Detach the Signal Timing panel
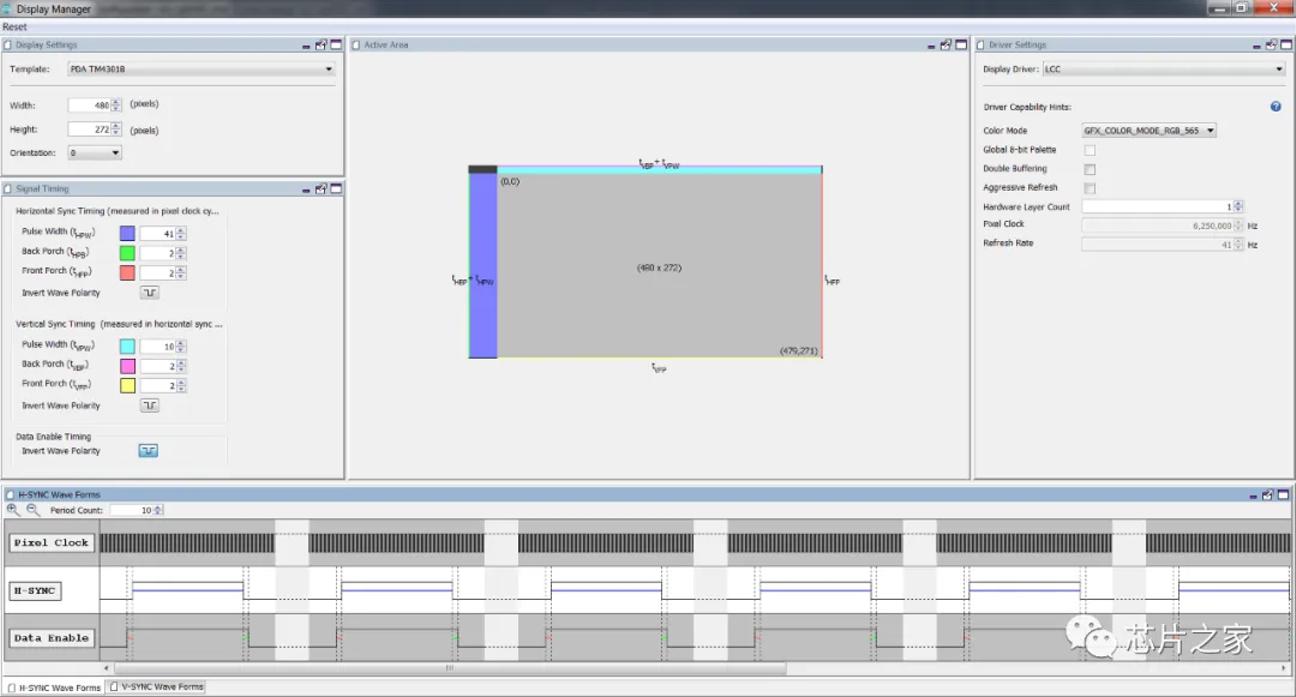Image resolution: width=1296 pixels, height=697 pixels. click(321, 188)
